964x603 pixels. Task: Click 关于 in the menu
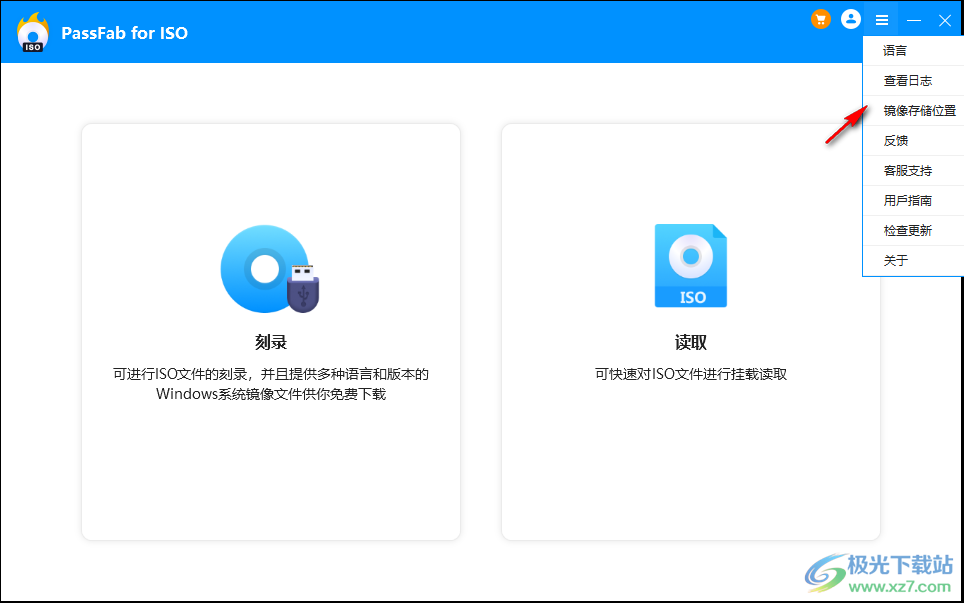[x=914, y=261]
